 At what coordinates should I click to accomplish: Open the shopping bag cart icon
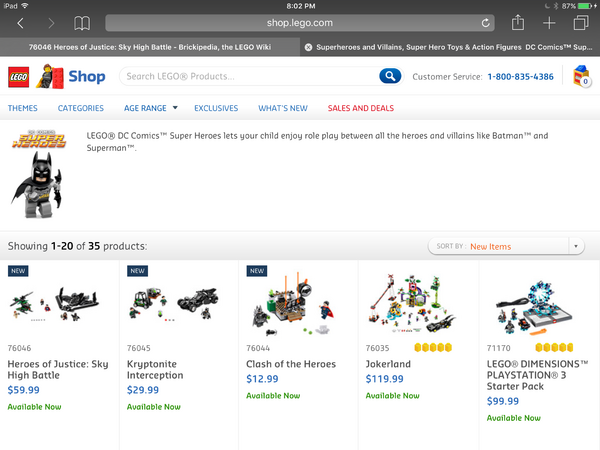582,76
